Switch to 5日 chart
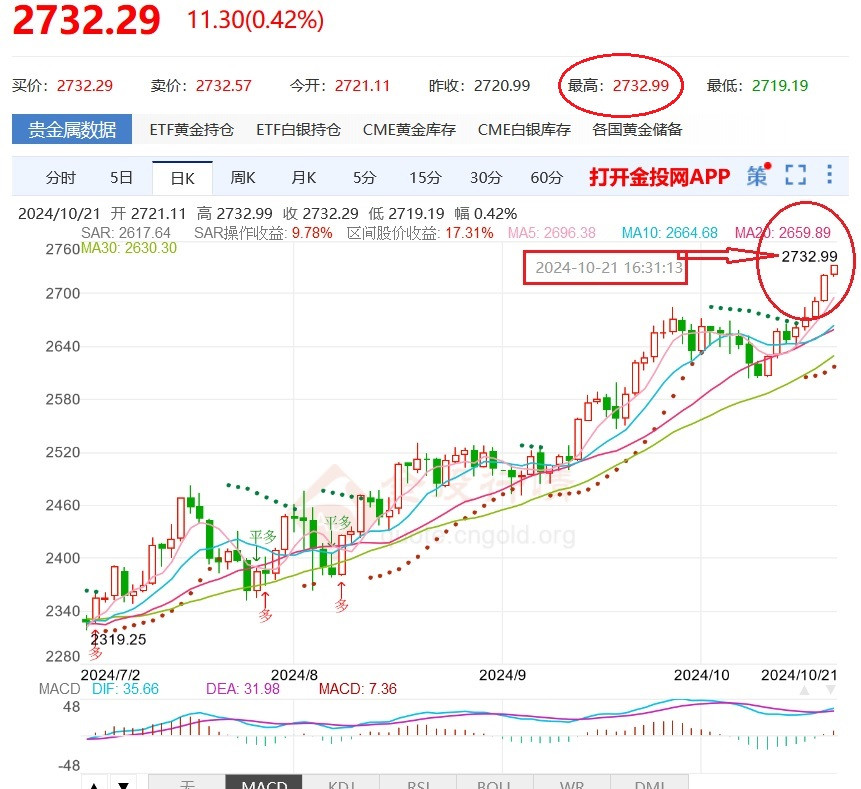This screenshot has height=789, width=861. [121, 178]
